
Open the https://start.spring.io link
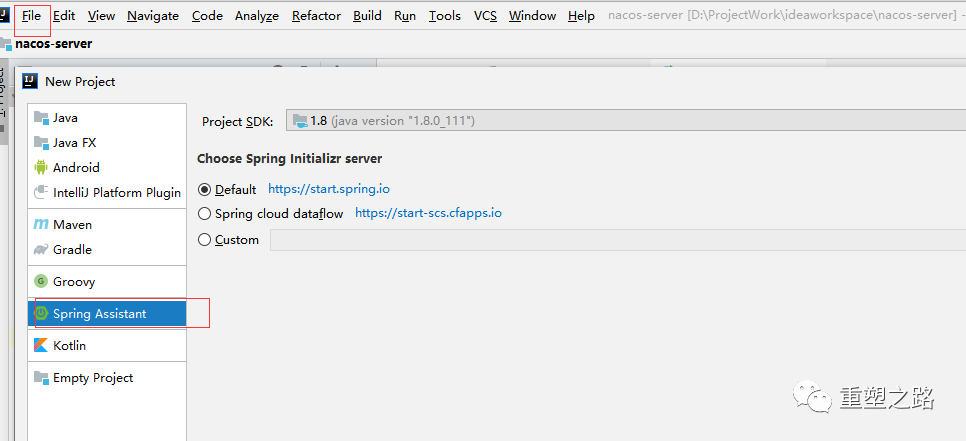click(329, 189)
